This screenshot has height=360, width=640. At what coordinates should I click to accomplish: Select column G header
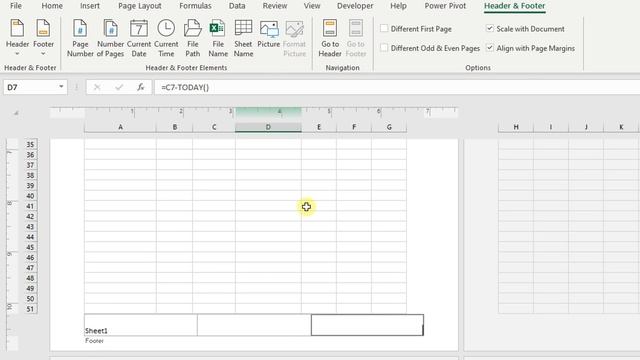389,127
